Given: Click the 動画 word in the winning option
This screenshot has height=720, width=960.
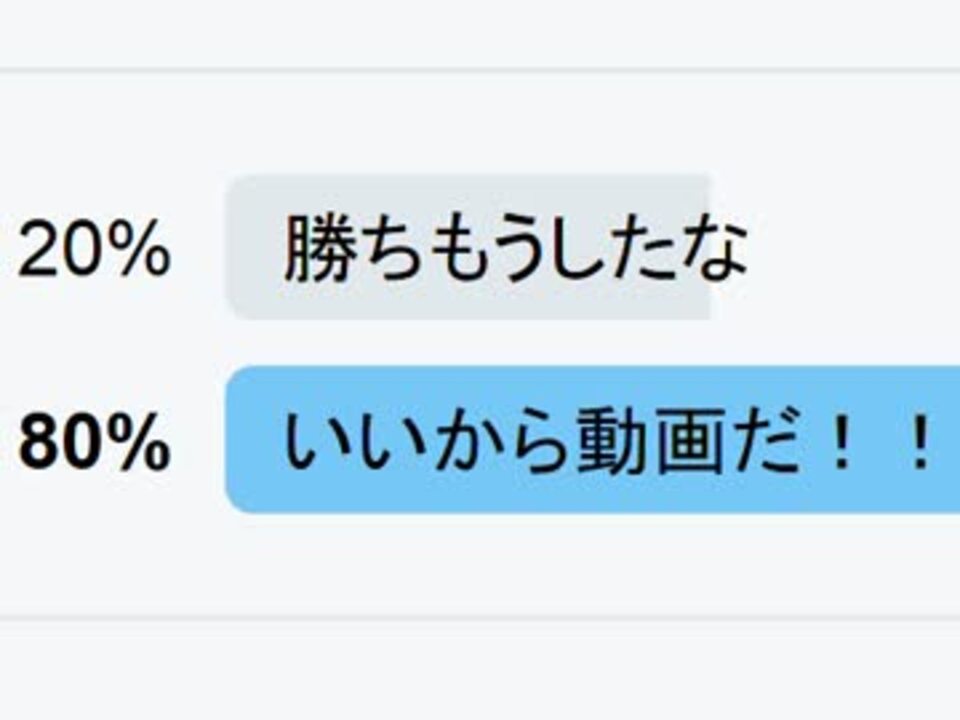Looking at the screenshot, I should click(x=647, y=441).
